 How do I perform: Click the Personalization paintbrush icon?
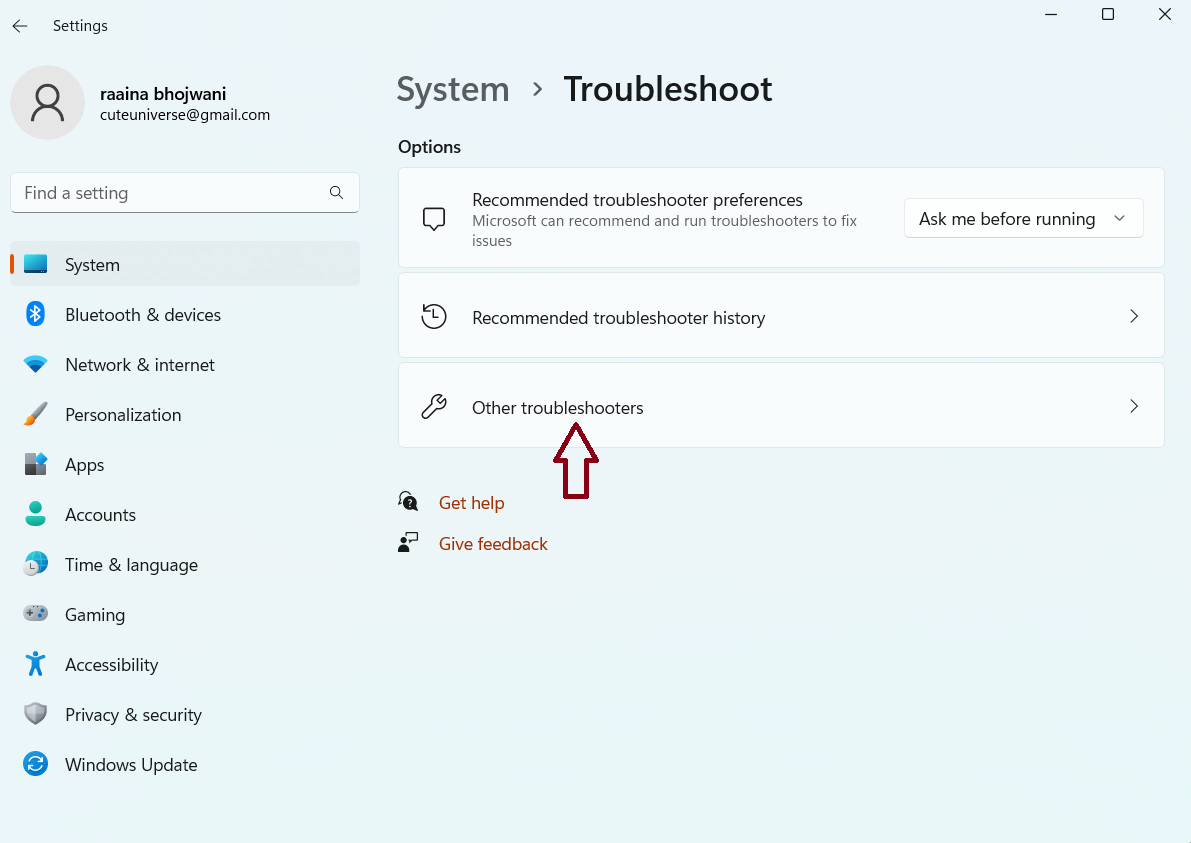coord(36,415)
